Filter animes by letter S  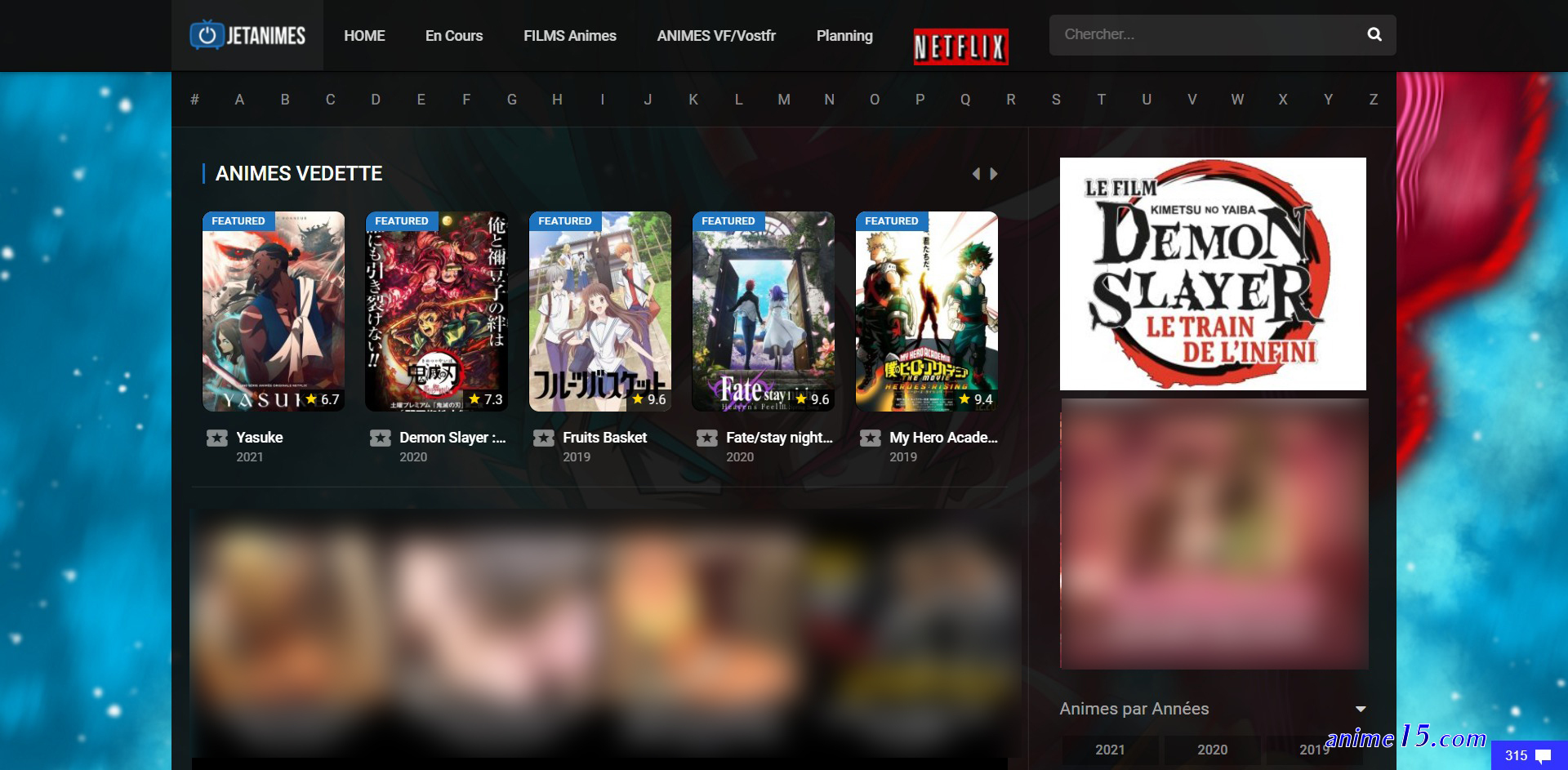pos(1056,100)
